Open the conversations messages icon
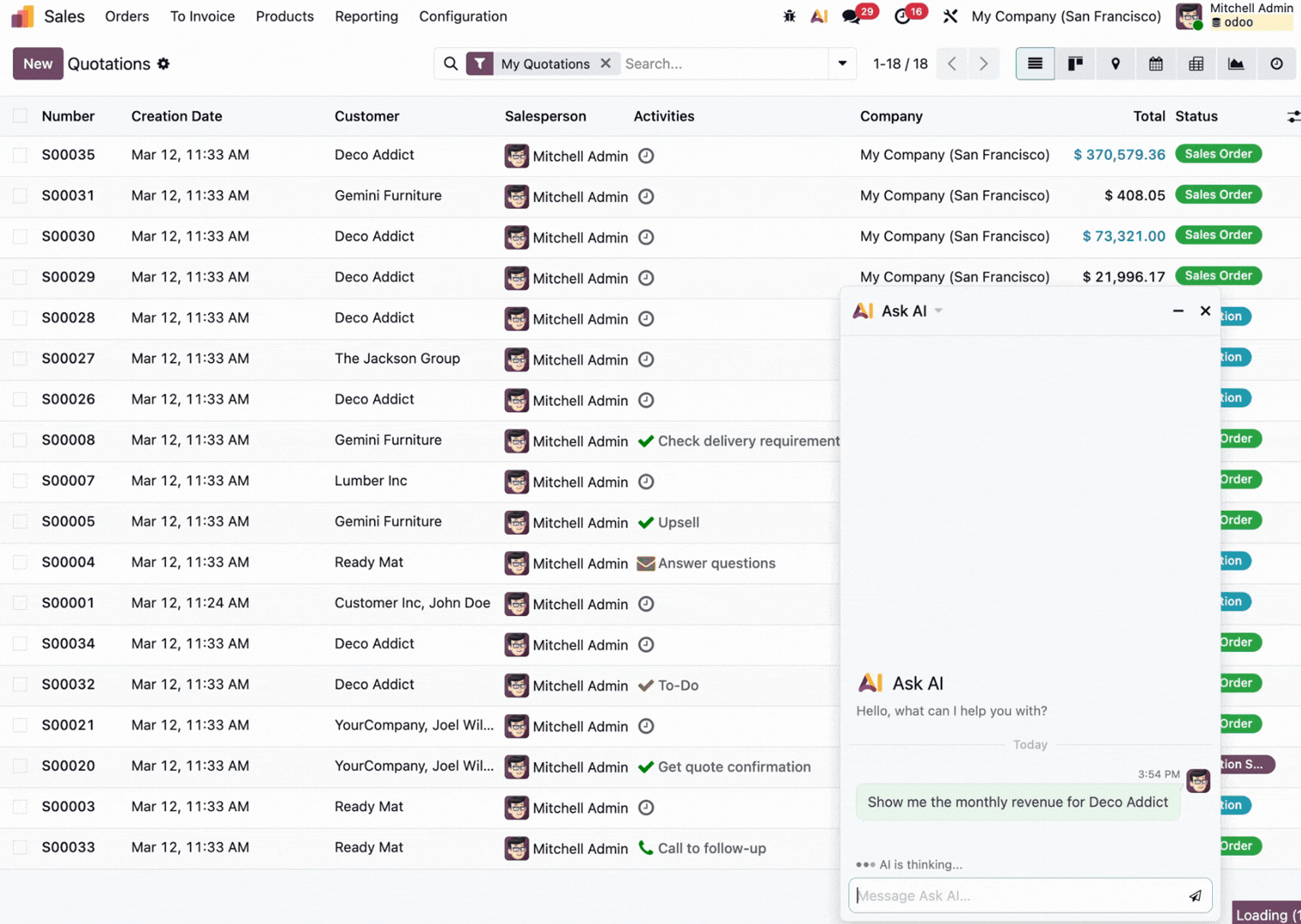 coord(851,16)
